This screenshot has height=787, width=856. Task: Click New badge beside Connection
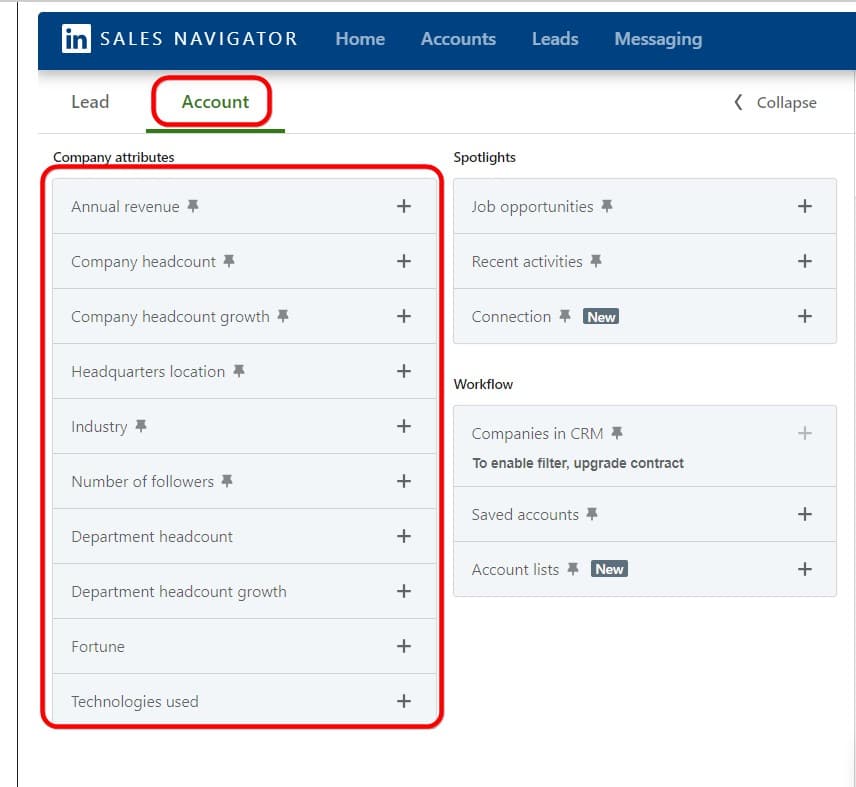tap(601, 317)
